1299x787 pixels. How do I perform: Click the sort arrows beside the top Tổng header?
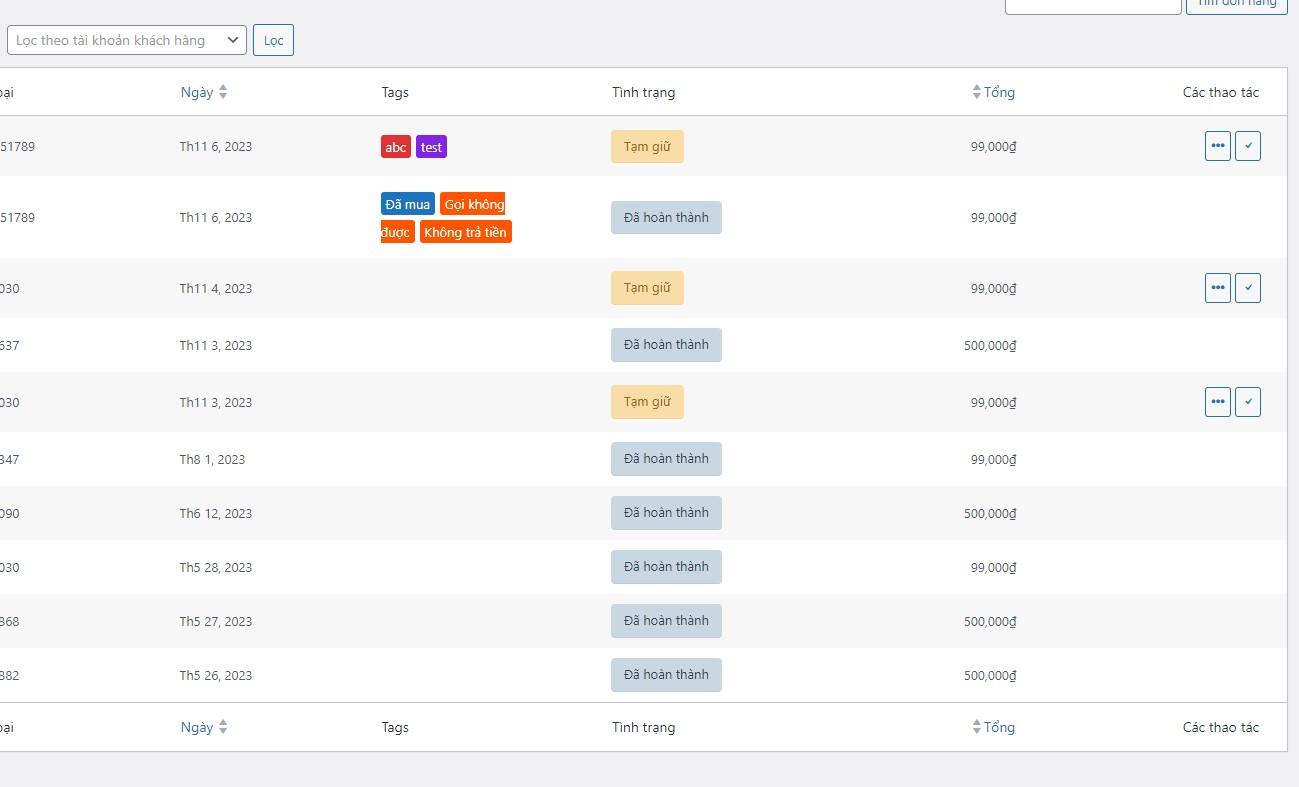(977, 92)
